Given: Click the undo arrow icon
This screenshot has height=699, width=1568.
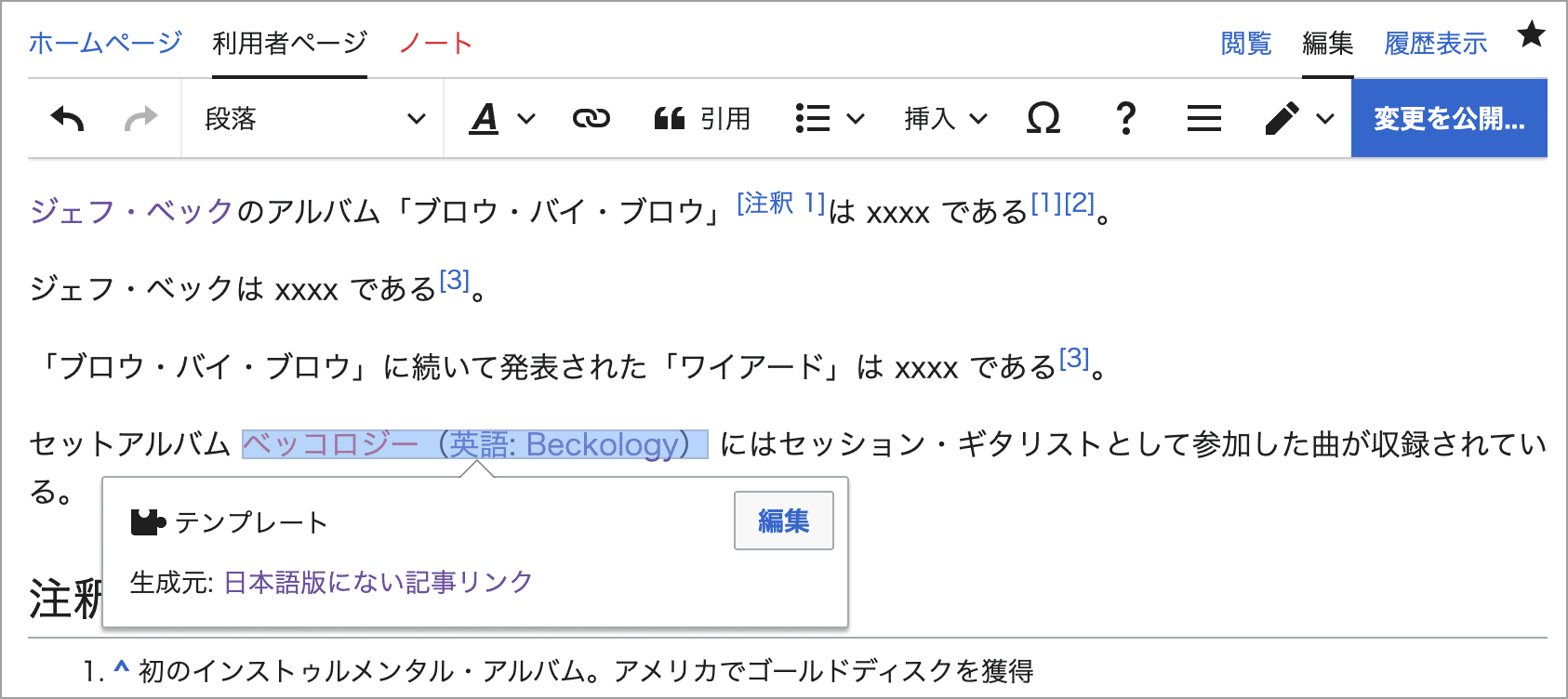Looking at the screenshot, I should [67, 119].
